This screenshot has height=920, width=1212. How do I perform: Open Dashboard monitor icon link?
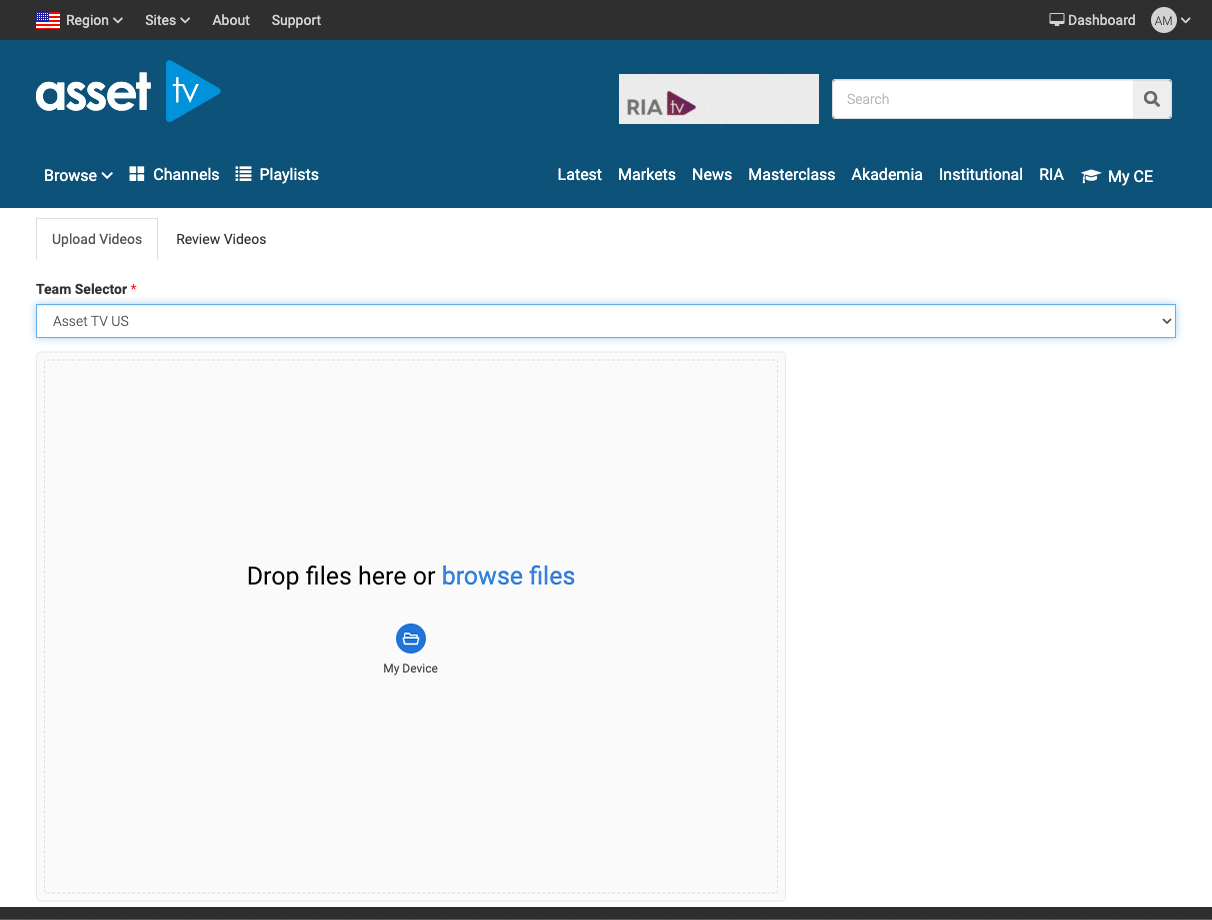point(1057,20)
